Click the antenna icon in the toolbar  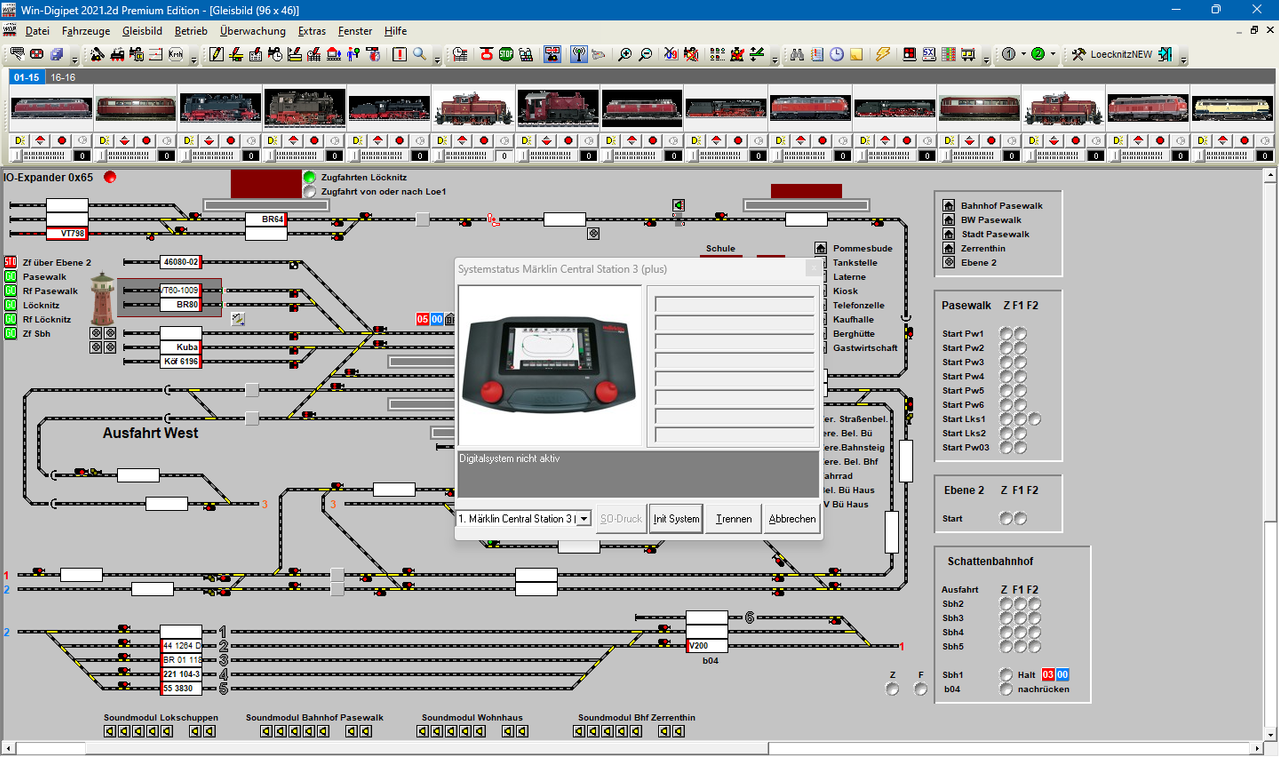[578, 54]
